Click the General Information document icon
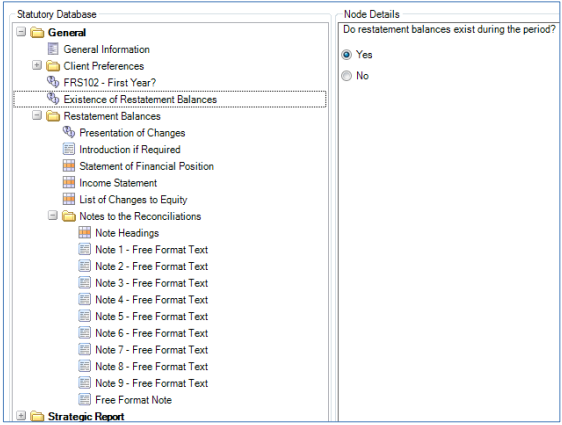 (53, 49)
